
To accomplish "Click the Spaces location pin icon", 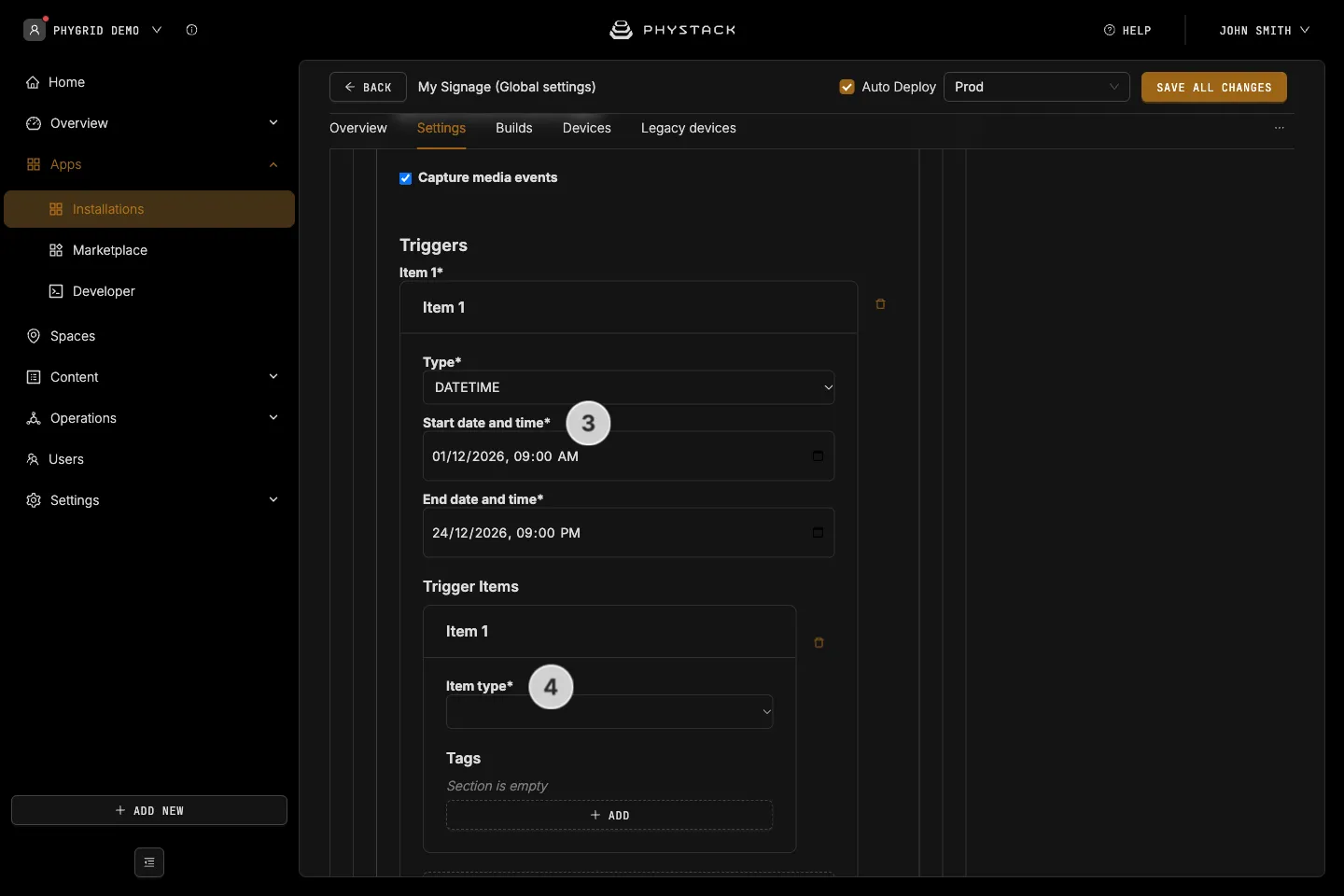I will [34, 336].
